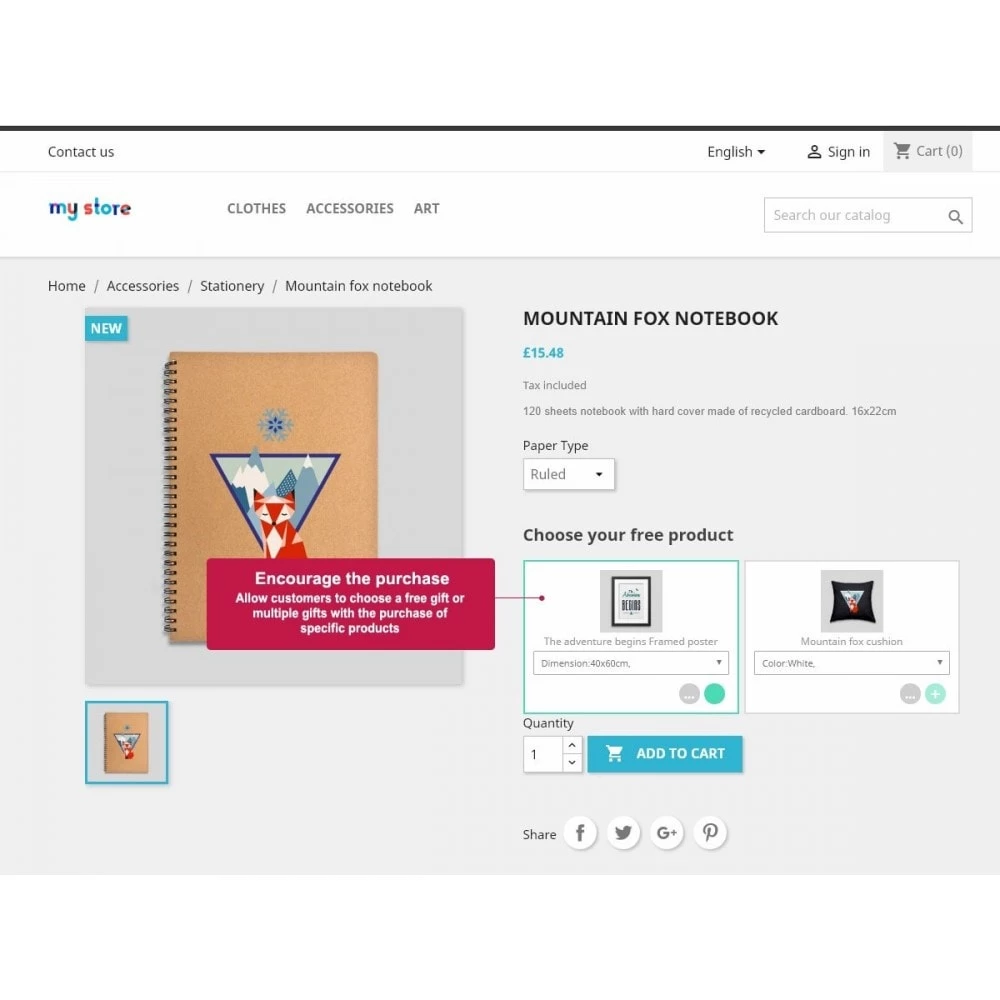Expand Dimension 40x60cm dropdown

click(x=631, y=663)
